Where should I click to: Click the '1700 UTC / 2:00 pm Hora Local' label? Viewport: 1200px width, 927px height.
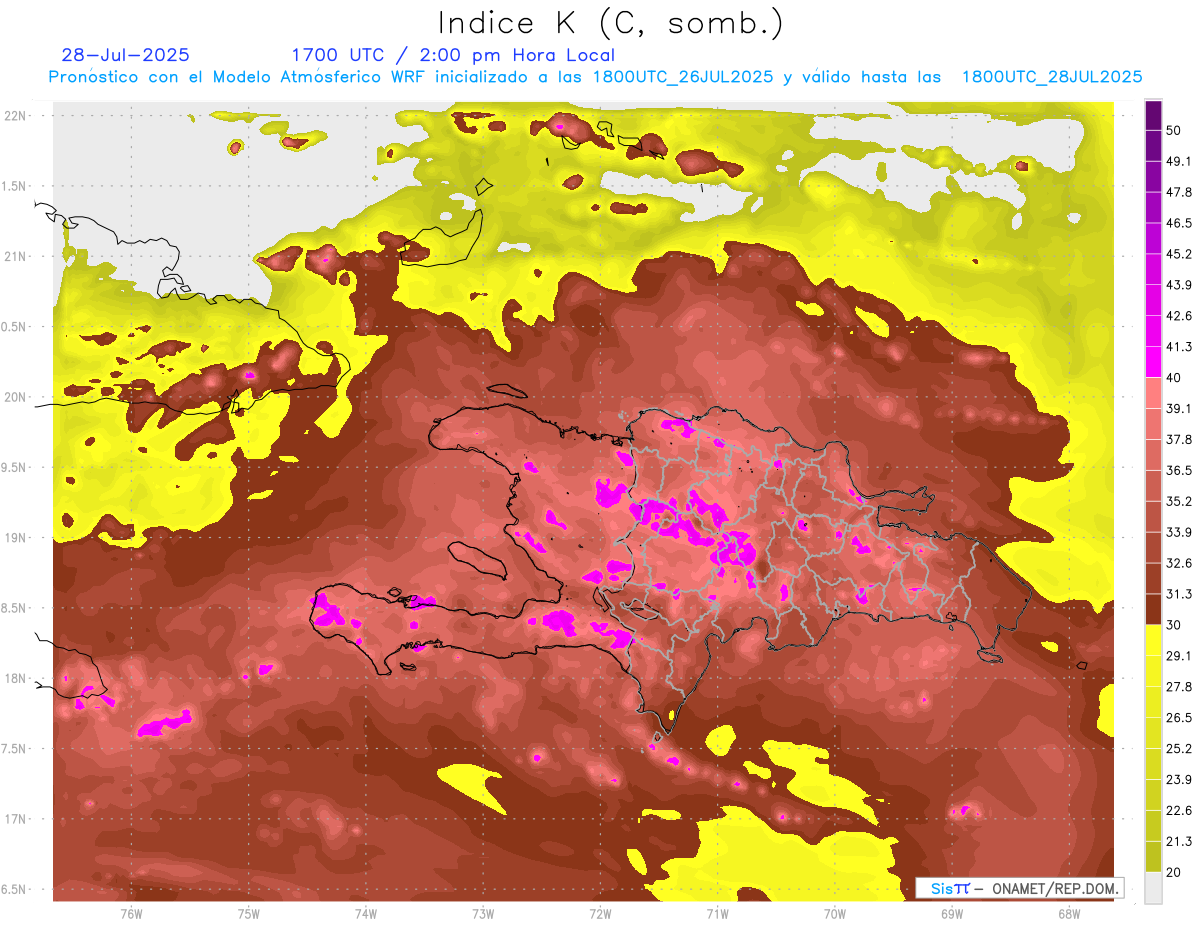[453, 55]
